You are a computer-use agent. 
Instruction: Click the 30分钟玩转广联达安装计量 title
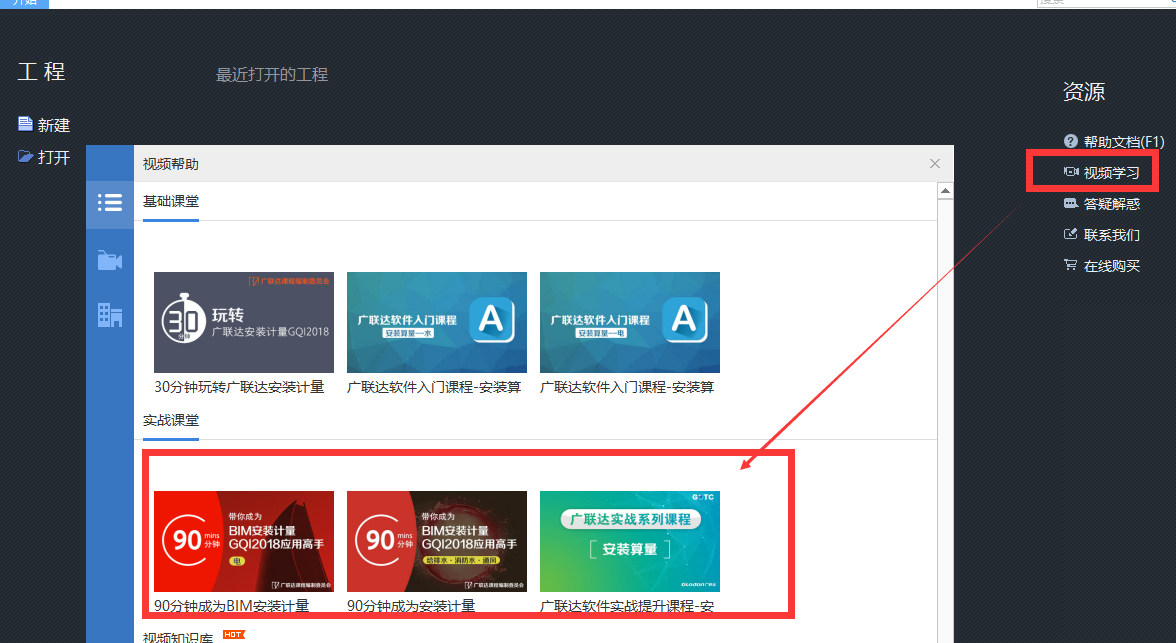point(239,387)
